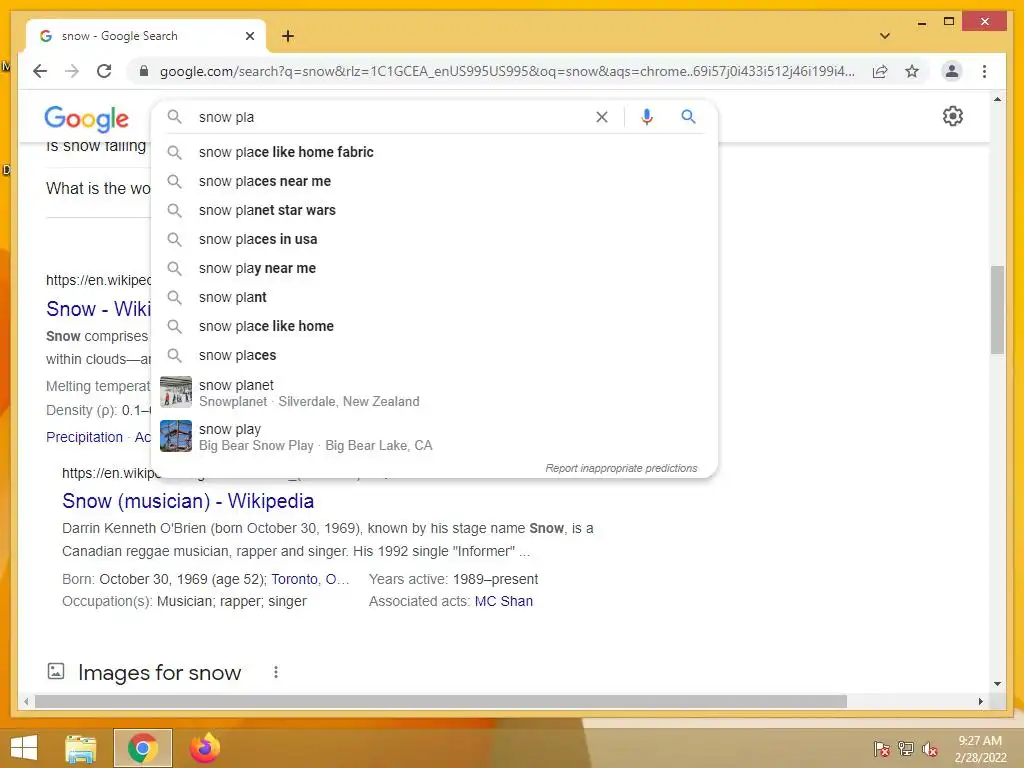Expand the What is the wo... question
The height and width of the screenshot is (768, 1024).
[x=98, y=189]
